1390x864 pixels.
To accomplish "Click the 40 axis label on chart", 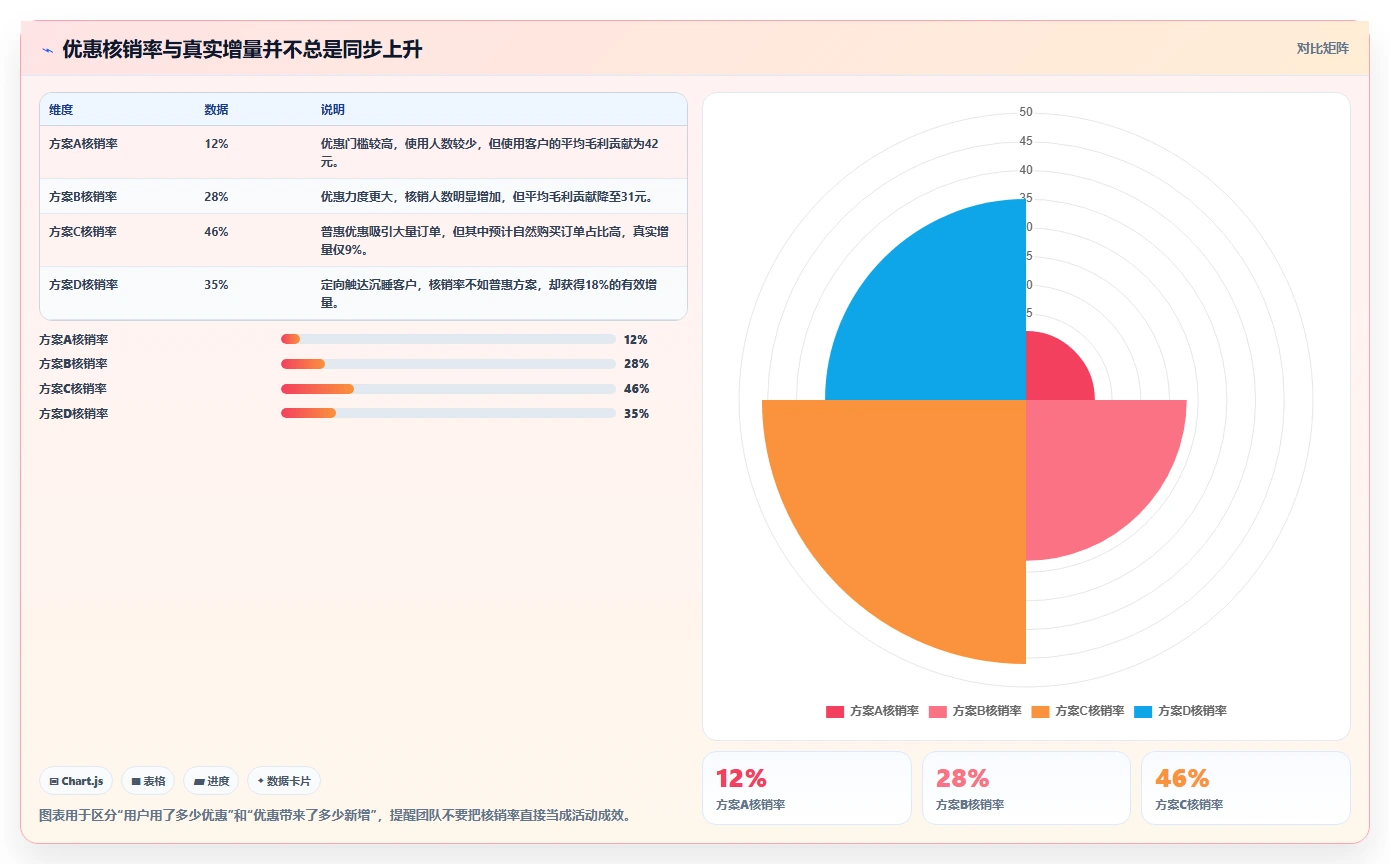I will tap(1026, 170).
